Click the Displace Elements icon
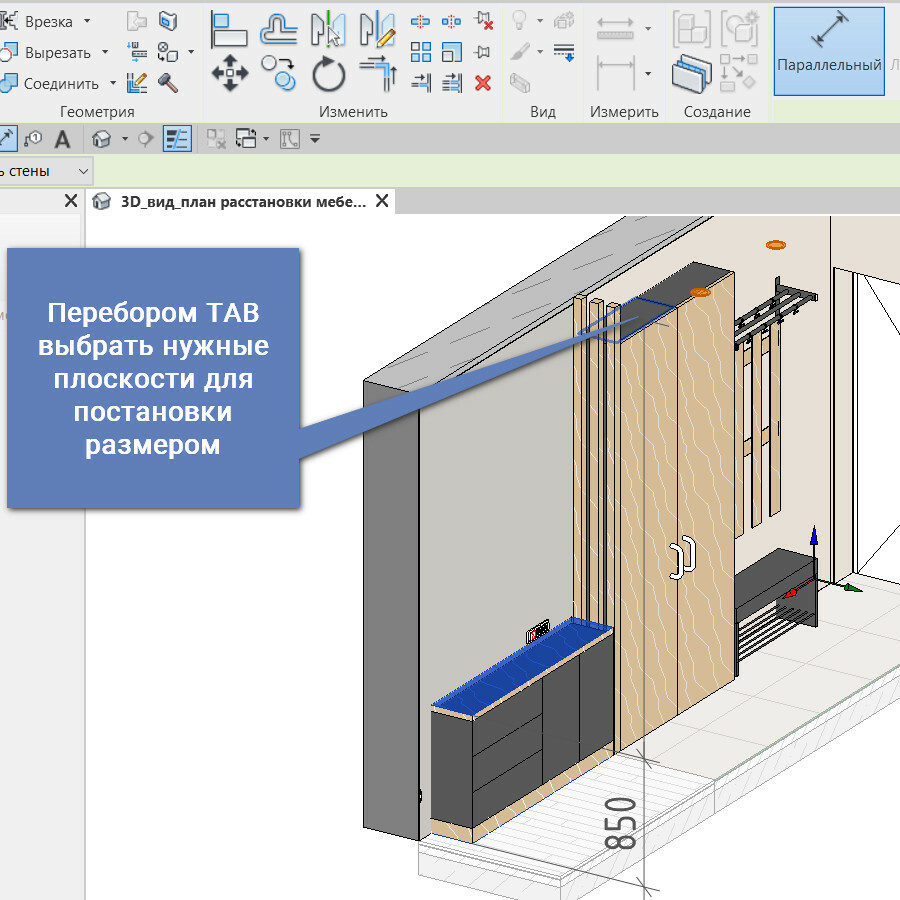Screen dimensions: 900x900 (564, 21)
